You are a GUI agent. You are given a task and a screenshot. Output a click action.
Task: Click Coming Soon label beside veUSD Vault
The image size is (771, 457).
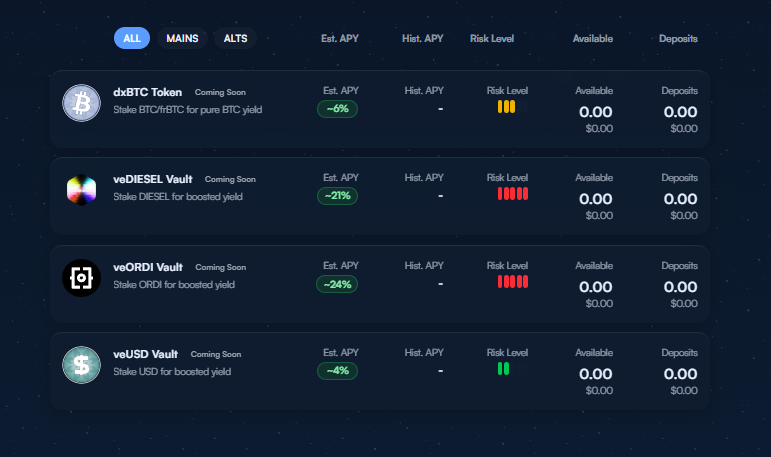[216, 355]
